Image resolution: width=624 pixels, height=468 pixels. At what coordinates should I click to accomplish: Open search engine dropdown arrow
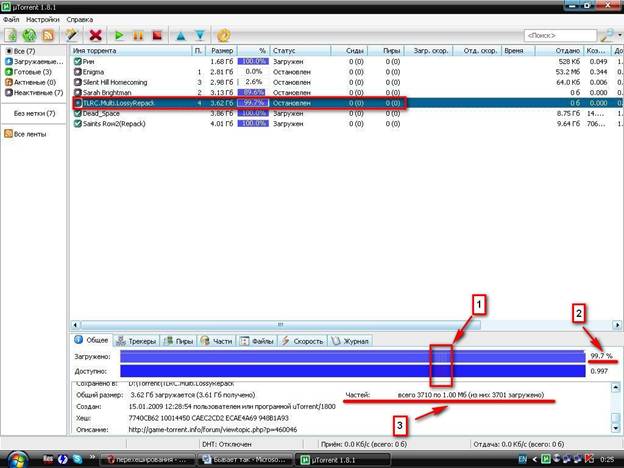[619, 36]
